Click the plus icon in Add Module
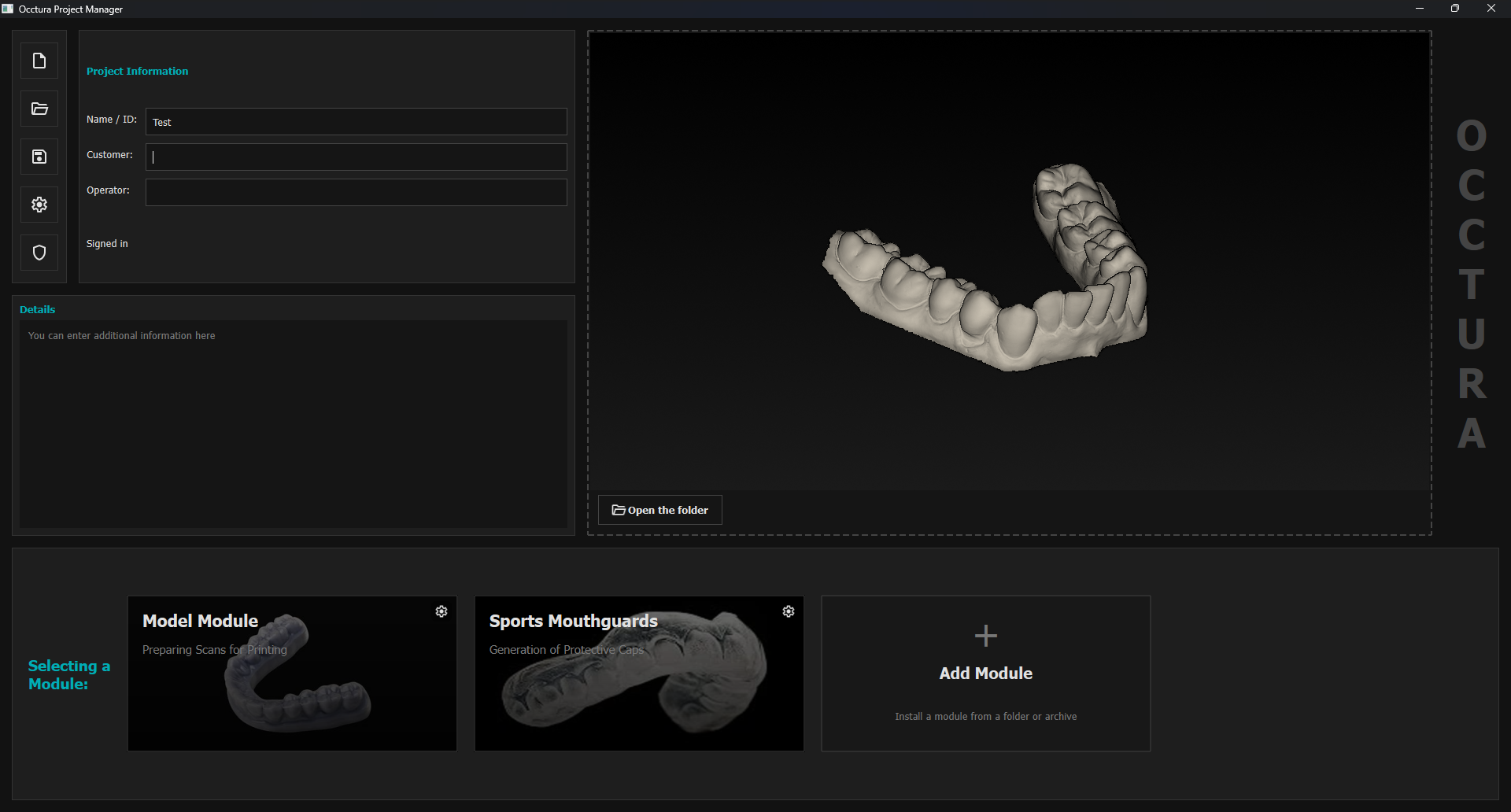This screenshot has height=812, width=1511. 986,636
